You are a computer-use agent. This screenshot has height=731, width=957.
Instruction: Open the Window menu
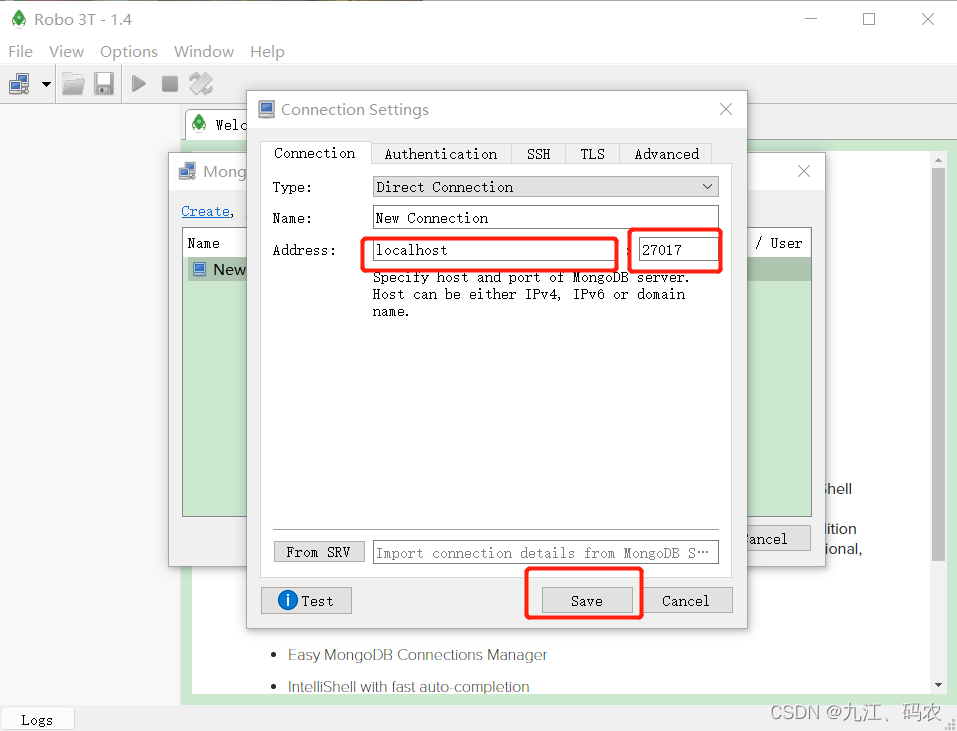pyautogui.click(x=204, y=52)
